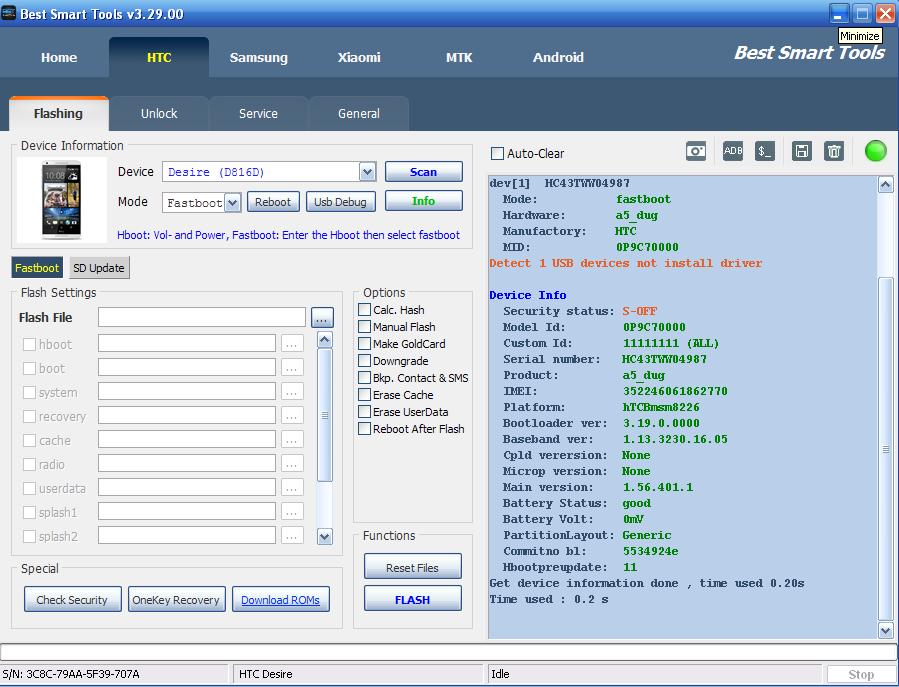The height and width of the screenshot is (687, 899).
Task: Click the flash partition list scrollbar thumb
Action: pyautogui.click(x=325, y=415)
